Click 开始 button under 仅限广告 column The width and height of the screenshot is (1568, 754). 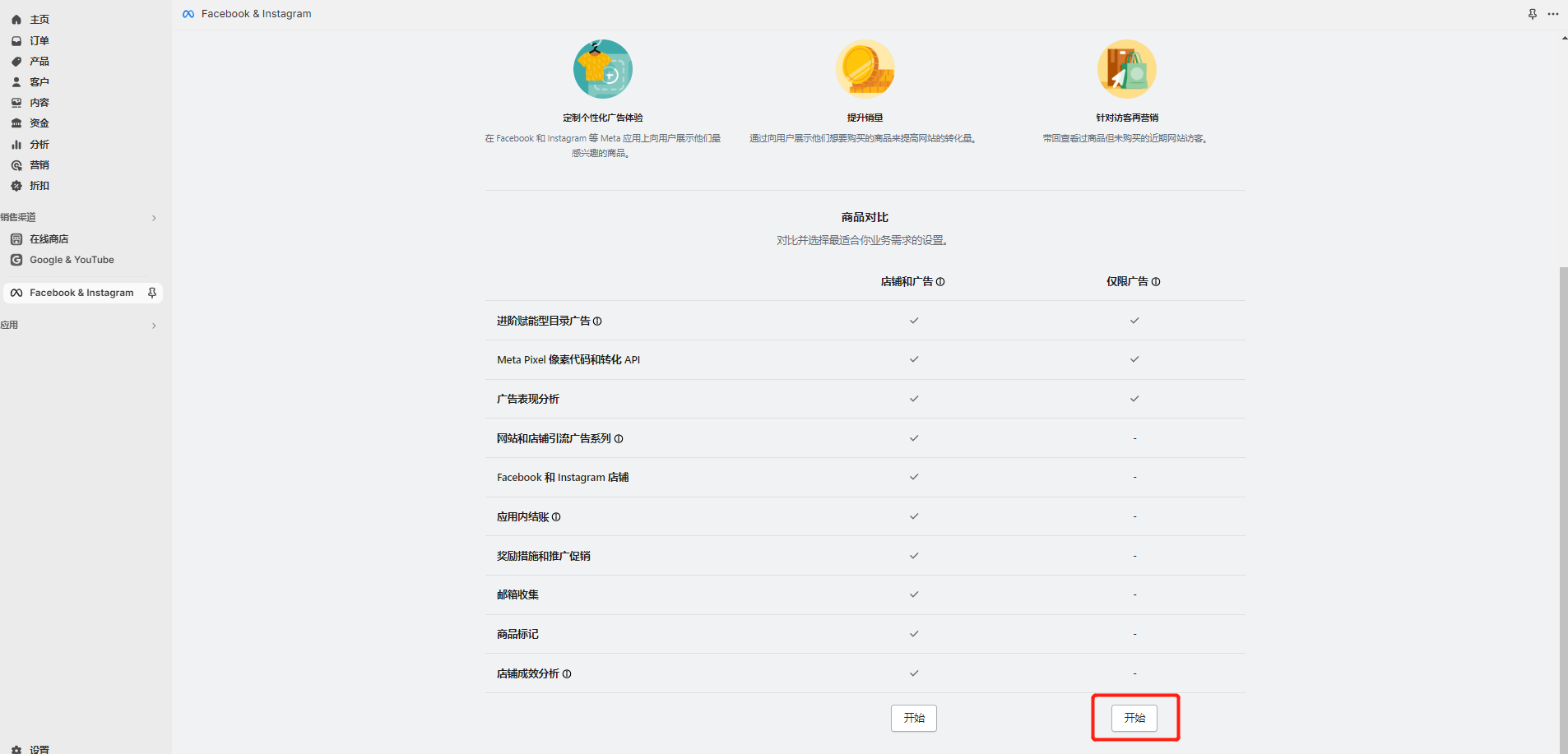[x=1134, y=718]
